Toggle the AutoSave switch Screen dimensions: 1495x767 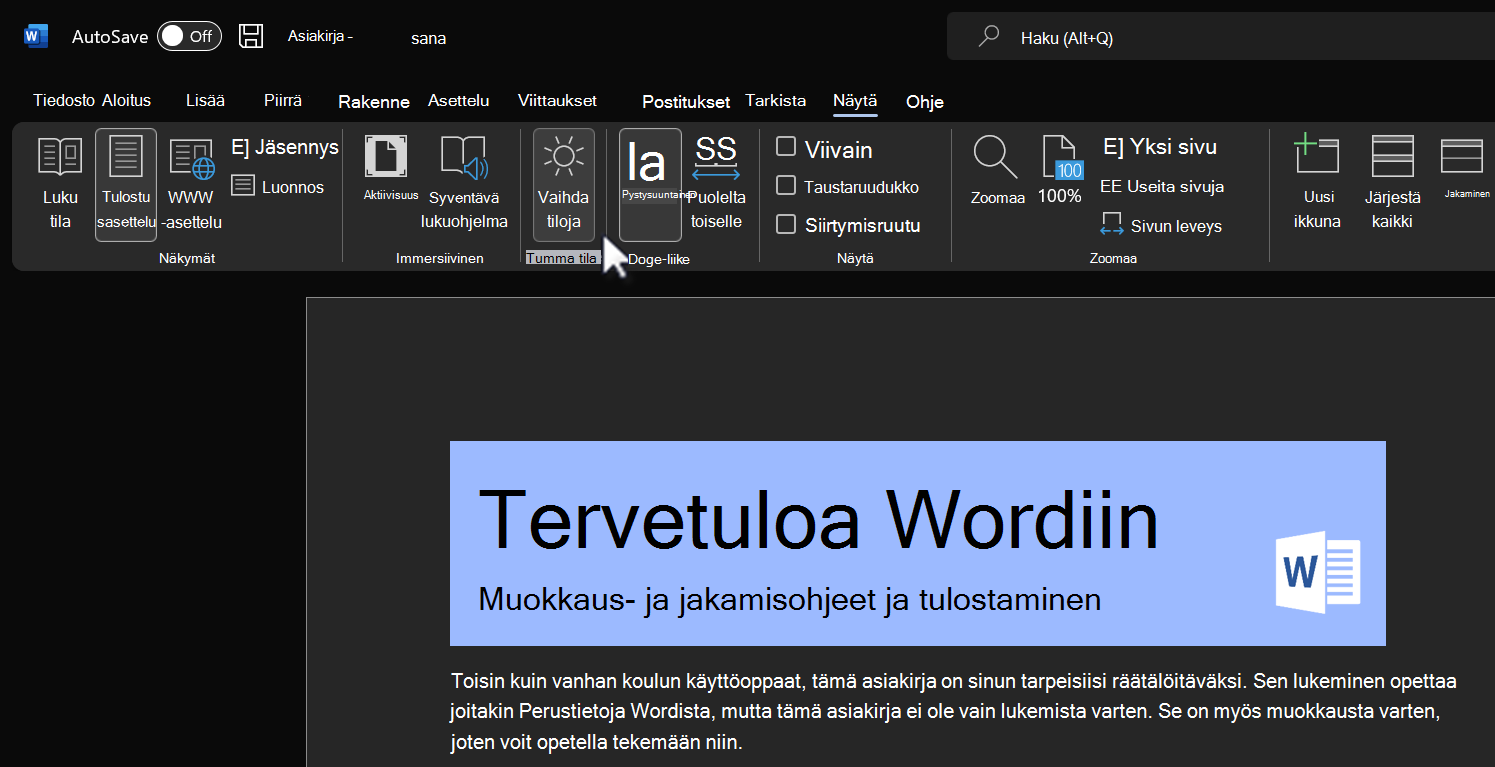(x=189, y=37)
